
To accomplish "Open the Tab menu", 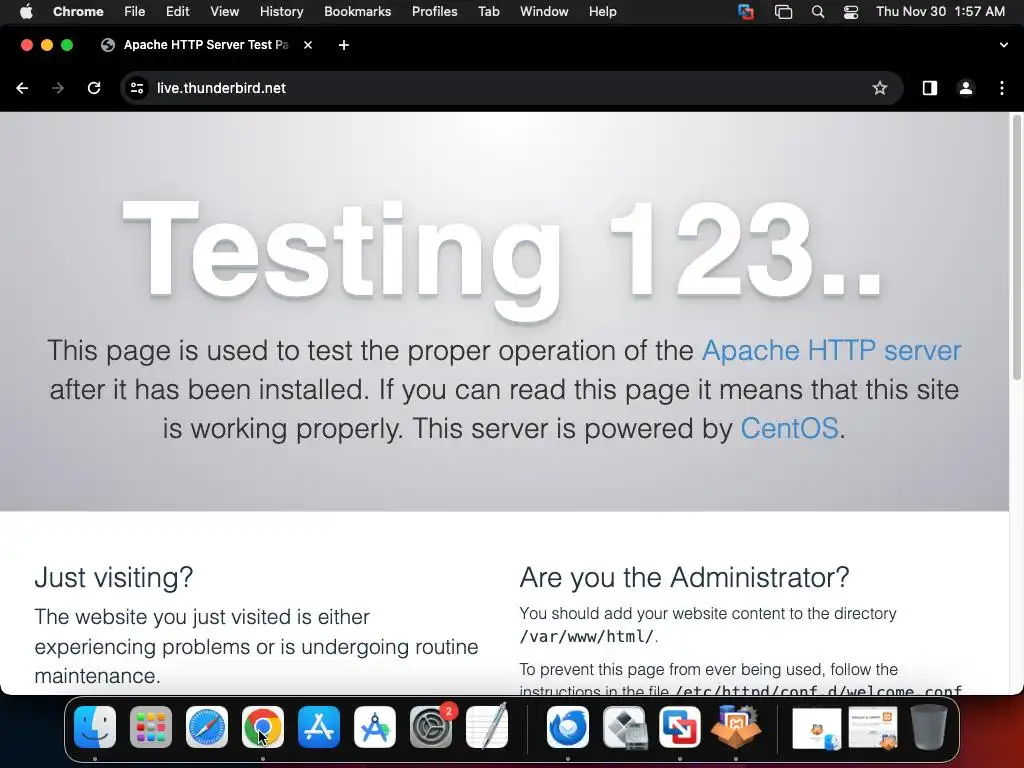I will click(x=488, y=12).
